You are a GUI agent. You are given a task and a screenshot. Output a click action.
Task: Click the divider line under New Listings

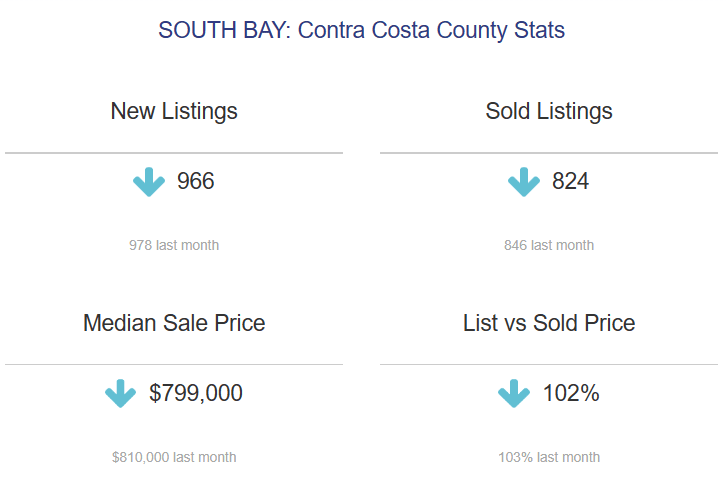[174, 153]
